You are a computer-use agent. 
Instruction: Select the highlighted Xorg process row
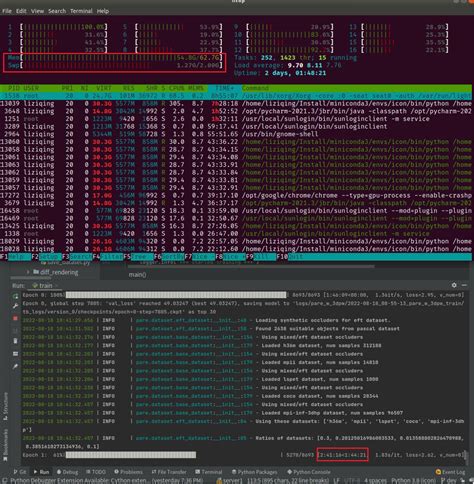tap(236, 96)
